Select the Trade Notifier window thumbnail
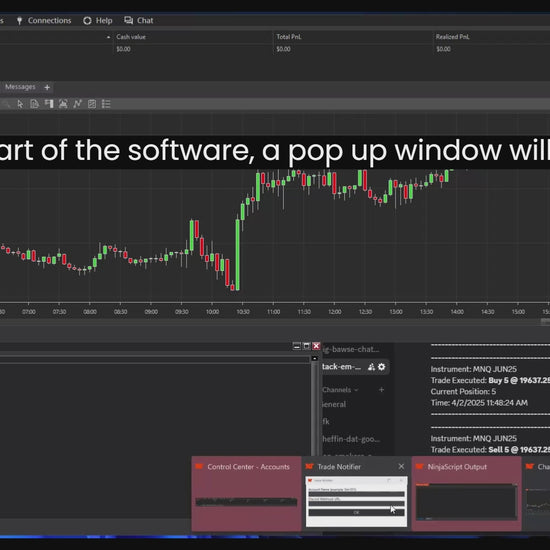Screen dimensions: 550x550 click(356, 502)
